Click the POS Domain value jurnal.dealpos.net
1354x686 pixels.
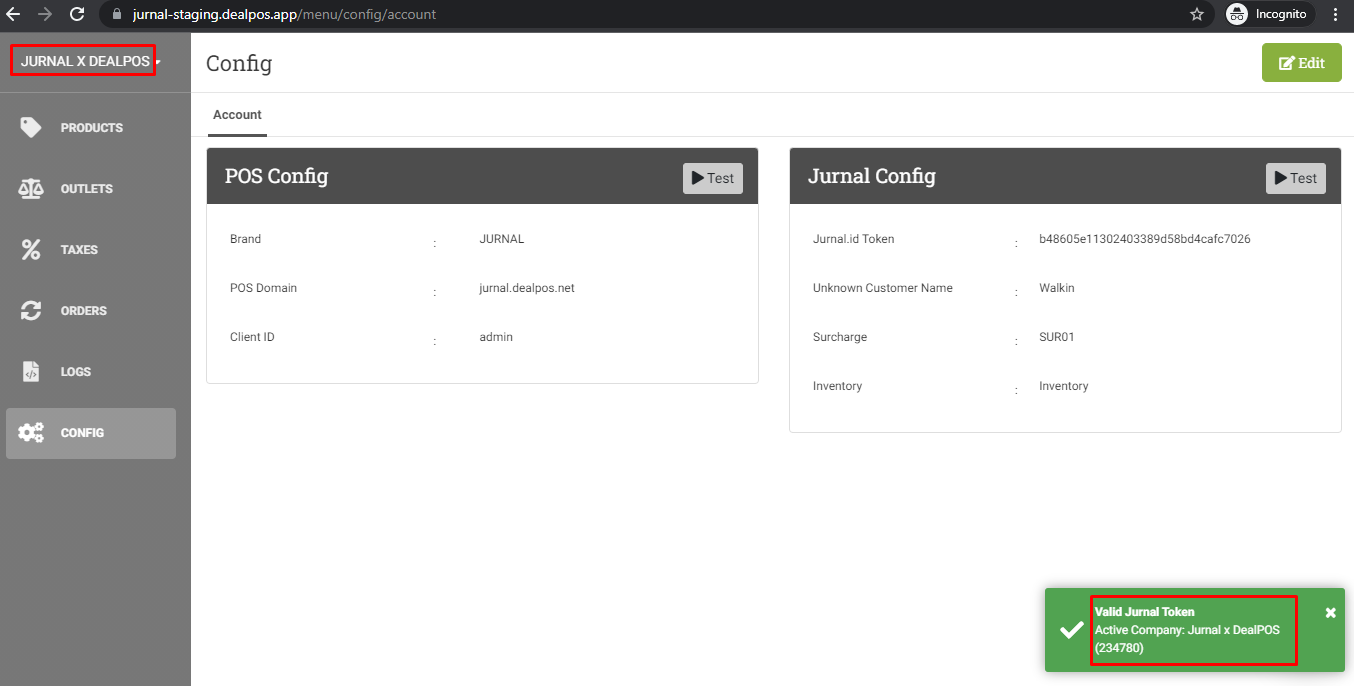point(527,288)
